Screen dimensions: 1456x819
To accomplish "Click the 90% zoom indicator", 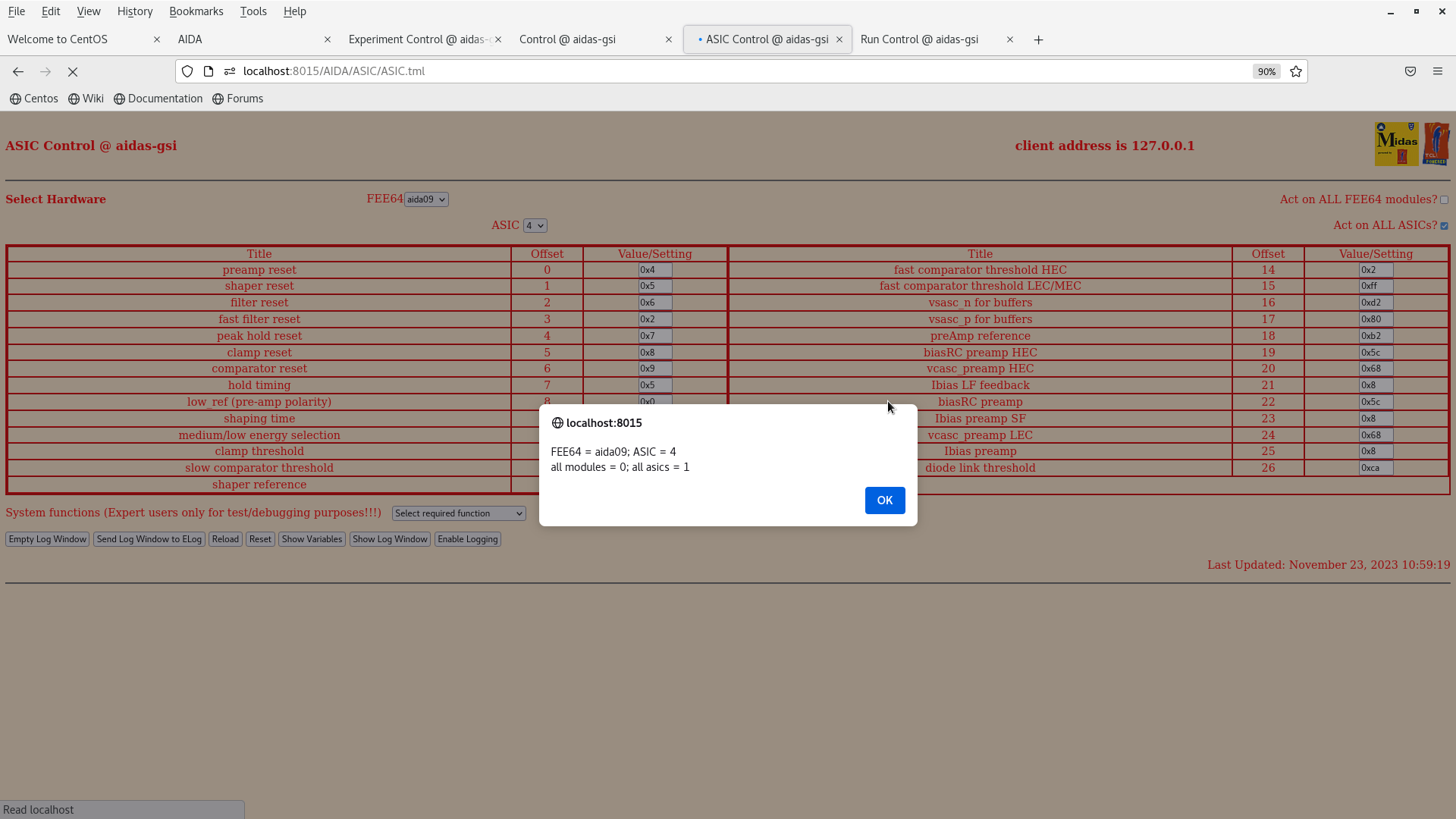I will click(1266, 71).
